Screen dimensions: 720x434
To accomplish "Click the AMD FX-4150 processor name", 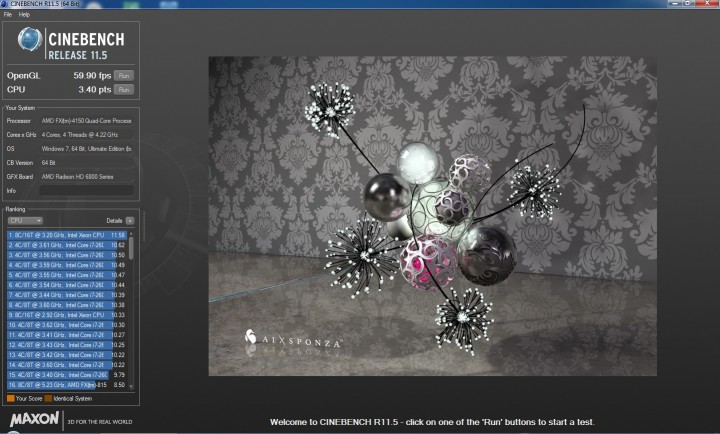I will point(87,121).
